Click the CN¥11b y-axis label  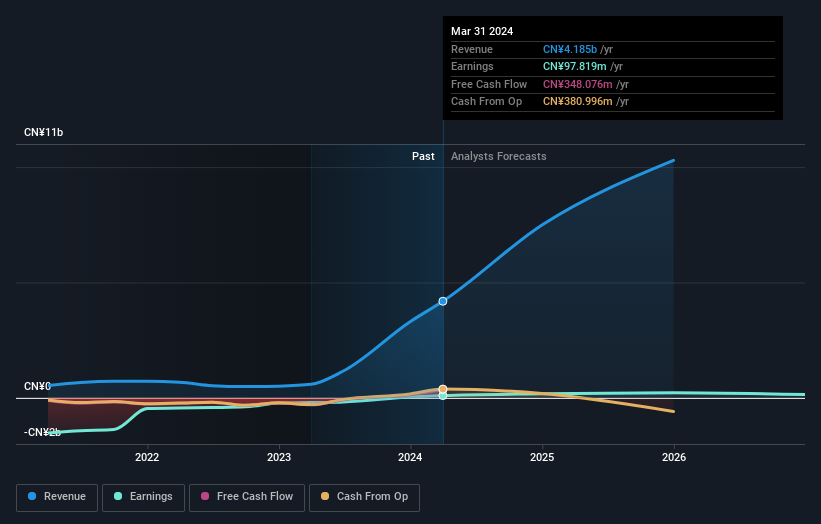pos(43,132)
